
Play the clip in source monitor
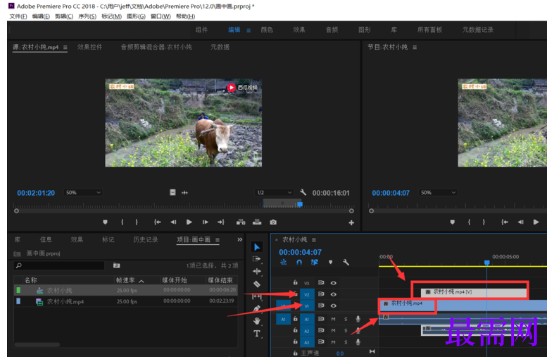pyautogui.click(x=189, y=222)
